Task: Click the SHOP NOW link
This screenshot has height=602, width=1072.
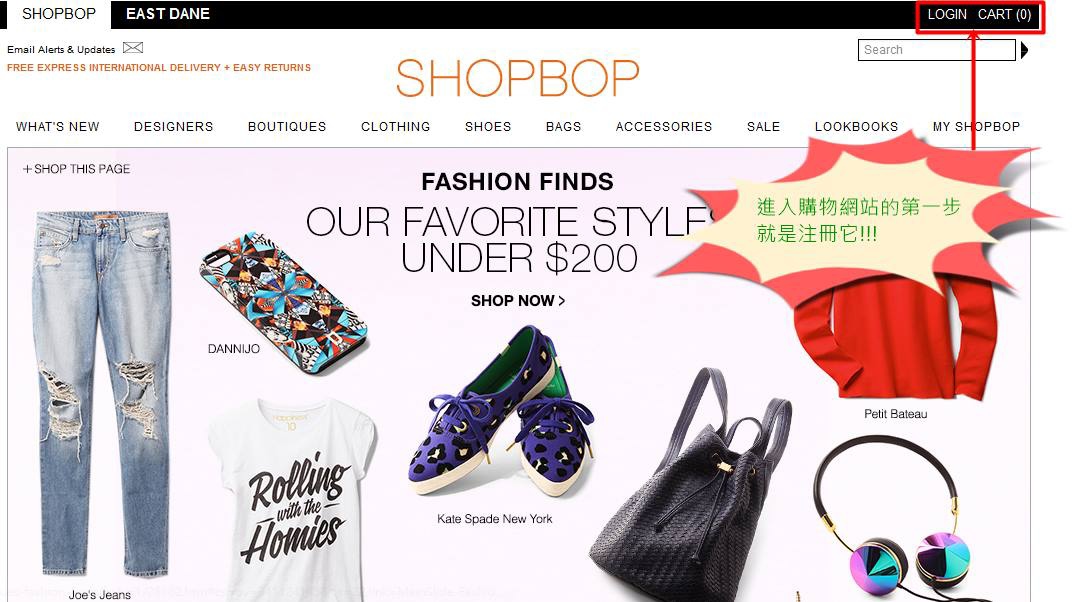Action: click(518, 301)
